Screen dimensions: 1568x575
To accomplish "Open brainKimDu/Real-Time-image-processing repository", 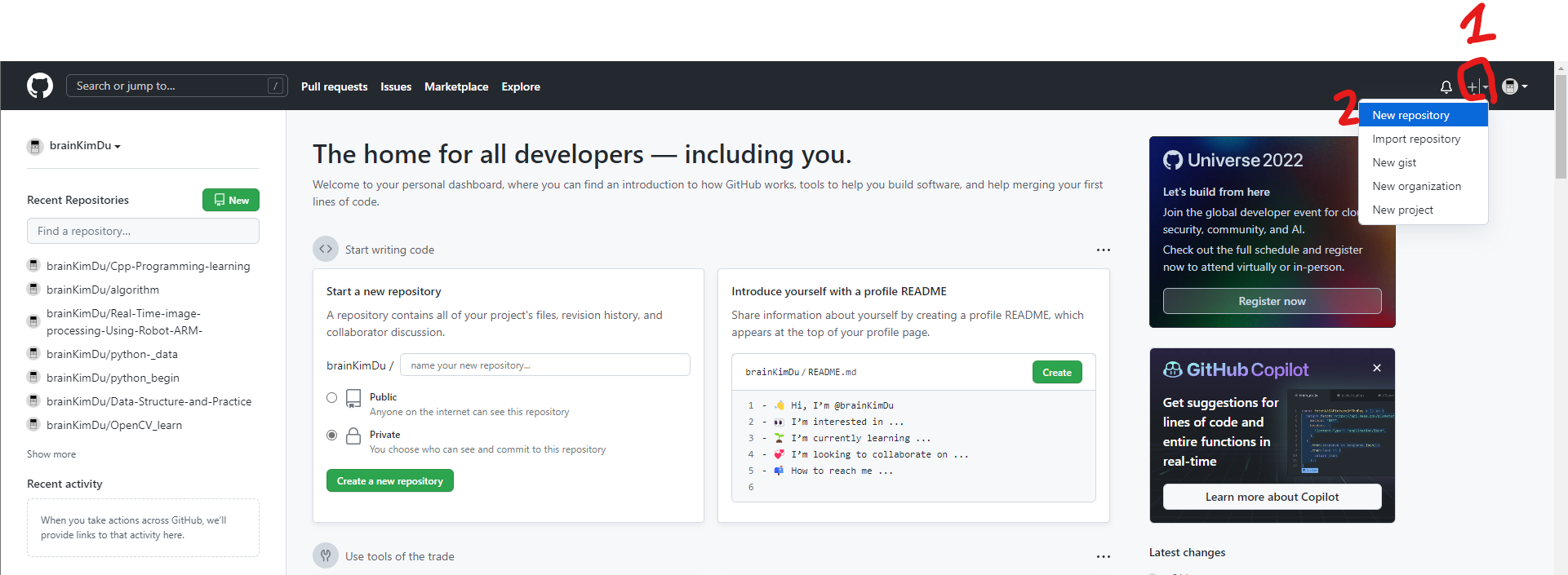I will 124,321.
